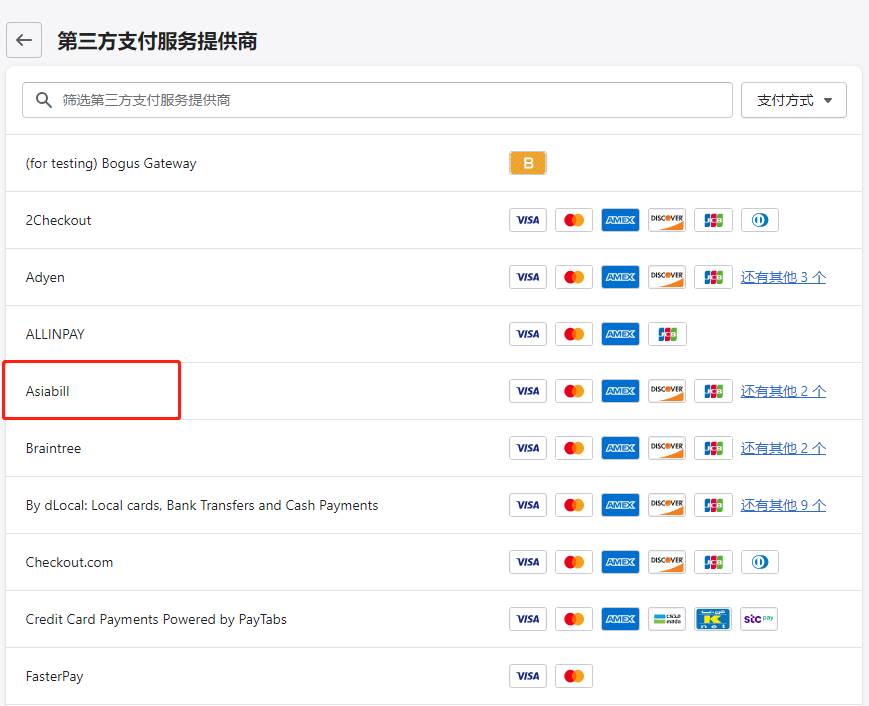Click the Visa icon in the 2Checkout row
Screen dimensions: 869x706
click(528, 220)
